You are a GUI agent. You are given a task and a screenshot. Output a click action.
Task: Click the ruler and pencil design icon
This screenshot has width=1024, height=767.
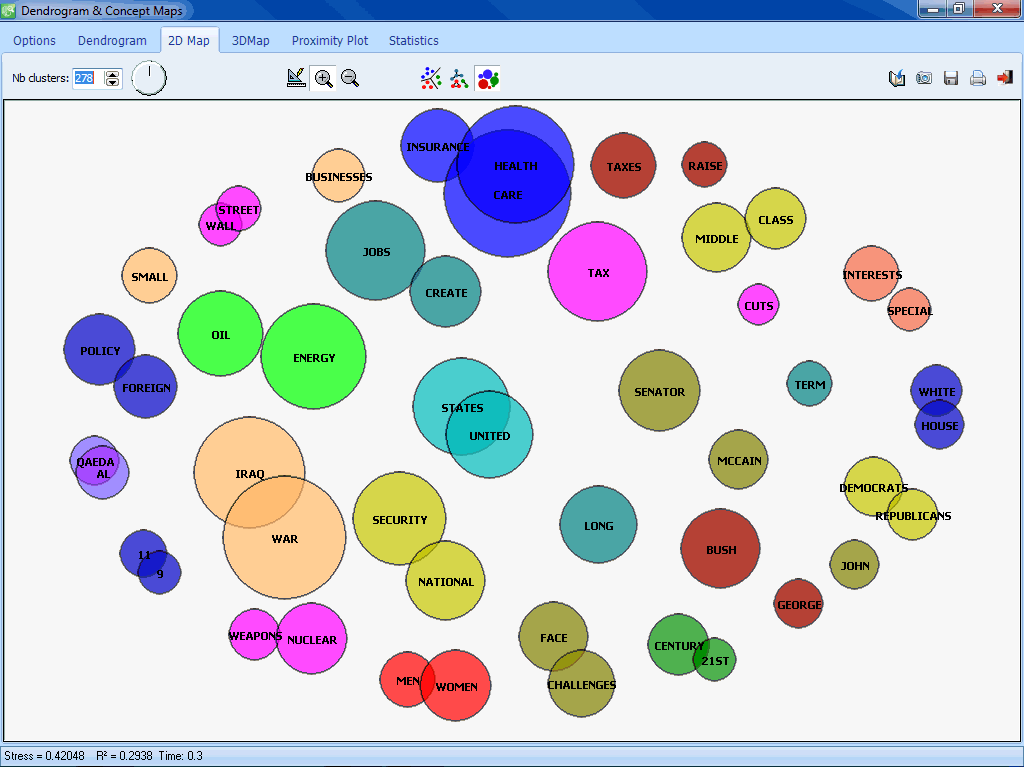[295, 78]
